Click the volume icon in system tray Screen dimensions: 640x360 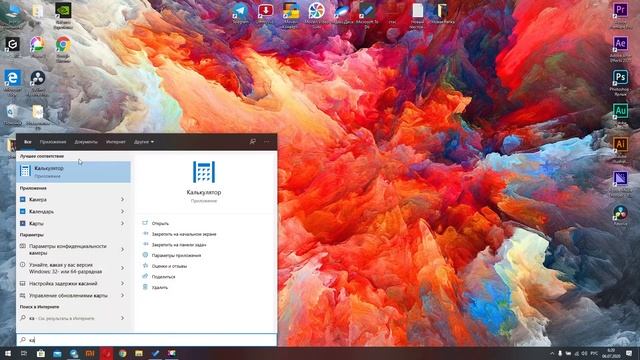coord(584,353)
